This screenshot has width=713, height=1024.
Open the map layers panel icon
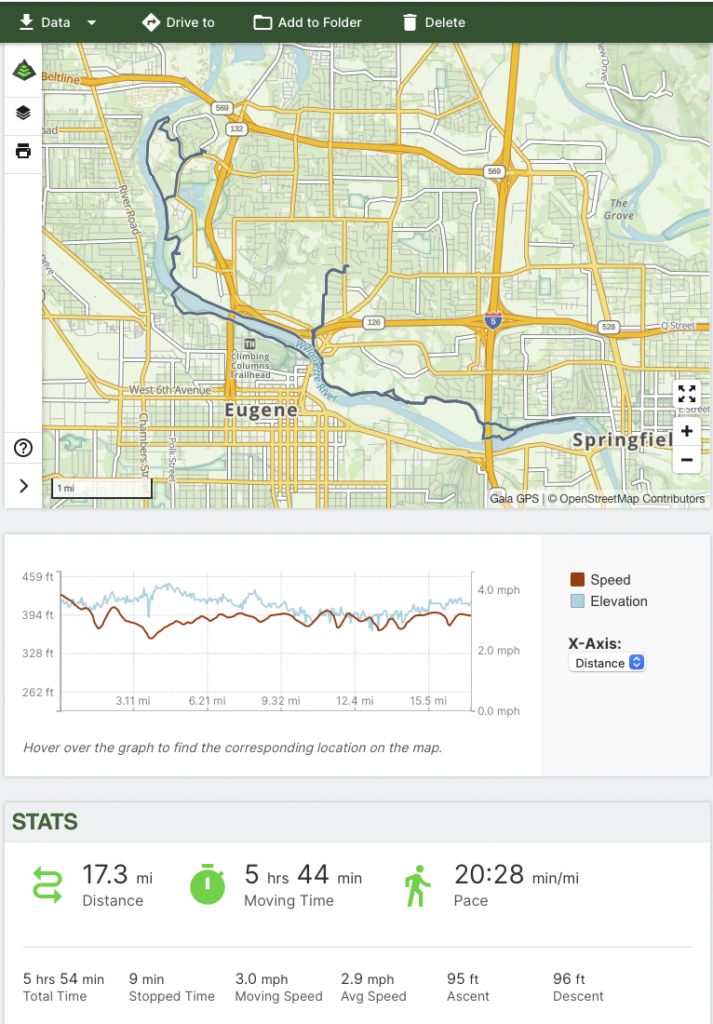click(23, 113)
